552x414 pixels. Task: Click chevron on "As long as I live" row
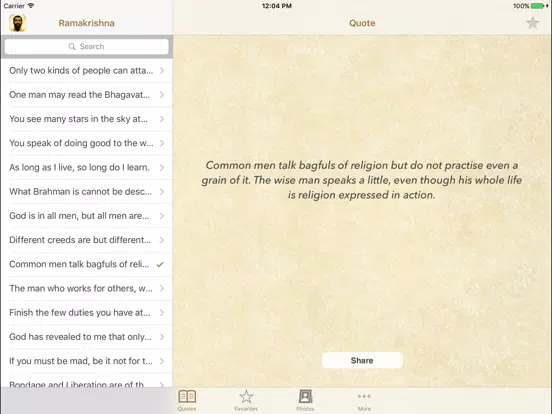pos(162,167)
